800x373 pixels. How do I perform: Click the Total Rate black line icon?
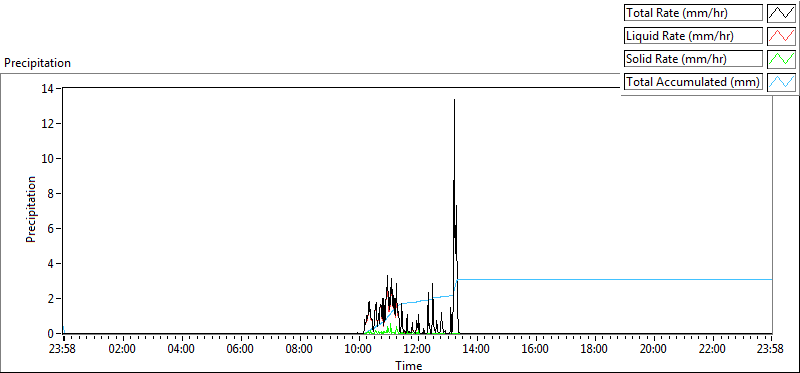click(781, 13)
